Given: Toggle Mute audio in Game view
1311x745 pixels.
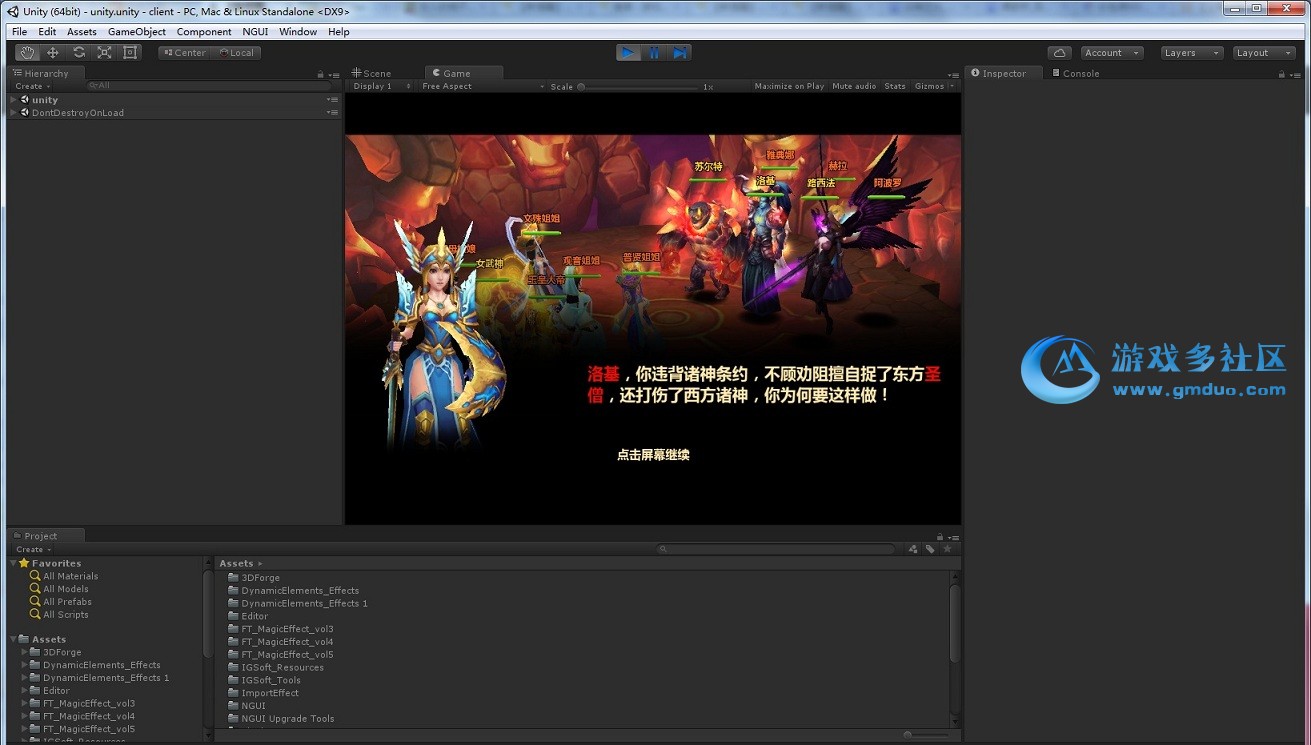Looking at the screenshot, I should click(x=854, y=86).
